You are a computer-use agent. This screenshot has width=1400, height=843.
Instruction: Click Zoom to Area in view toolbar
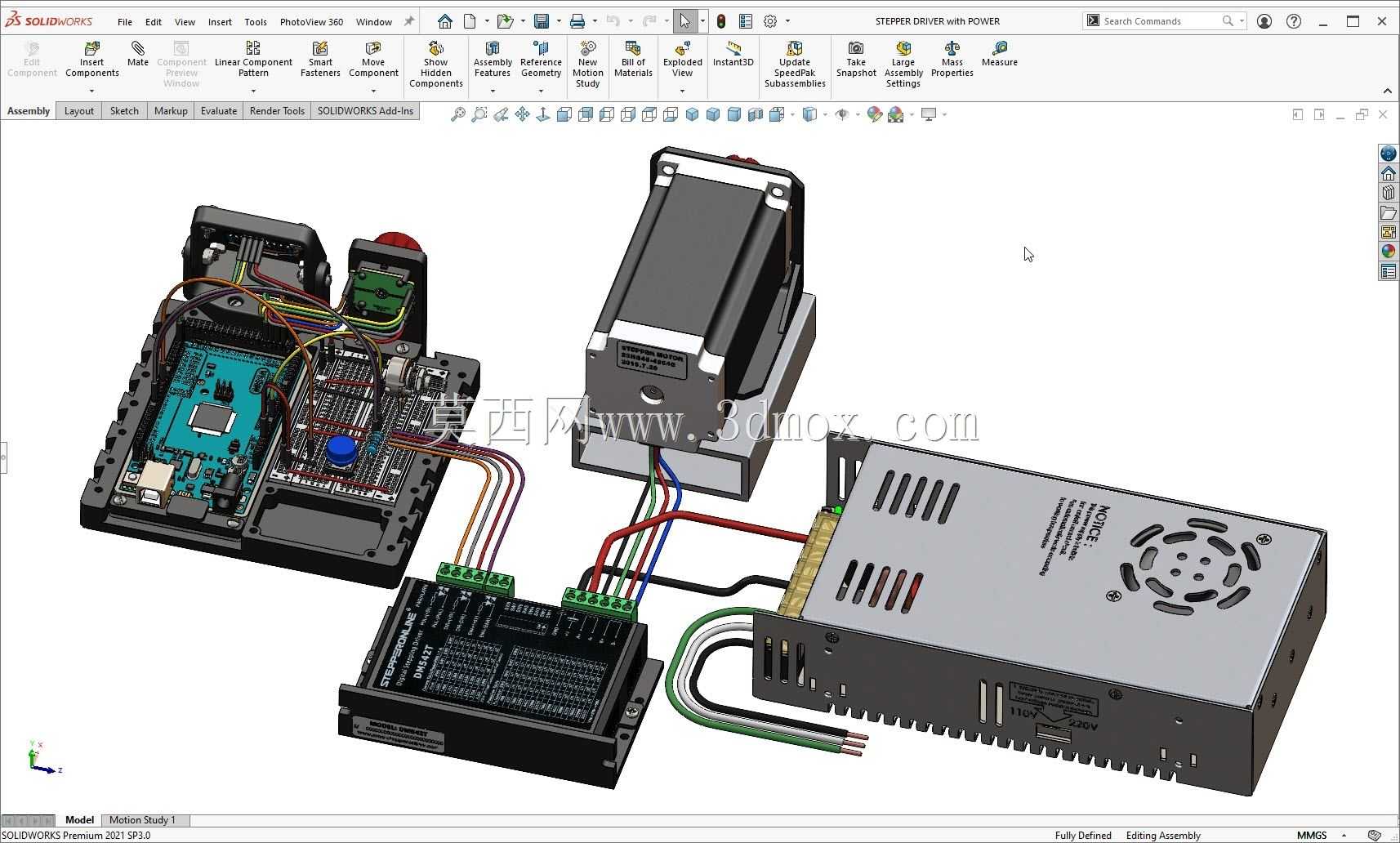479,114
